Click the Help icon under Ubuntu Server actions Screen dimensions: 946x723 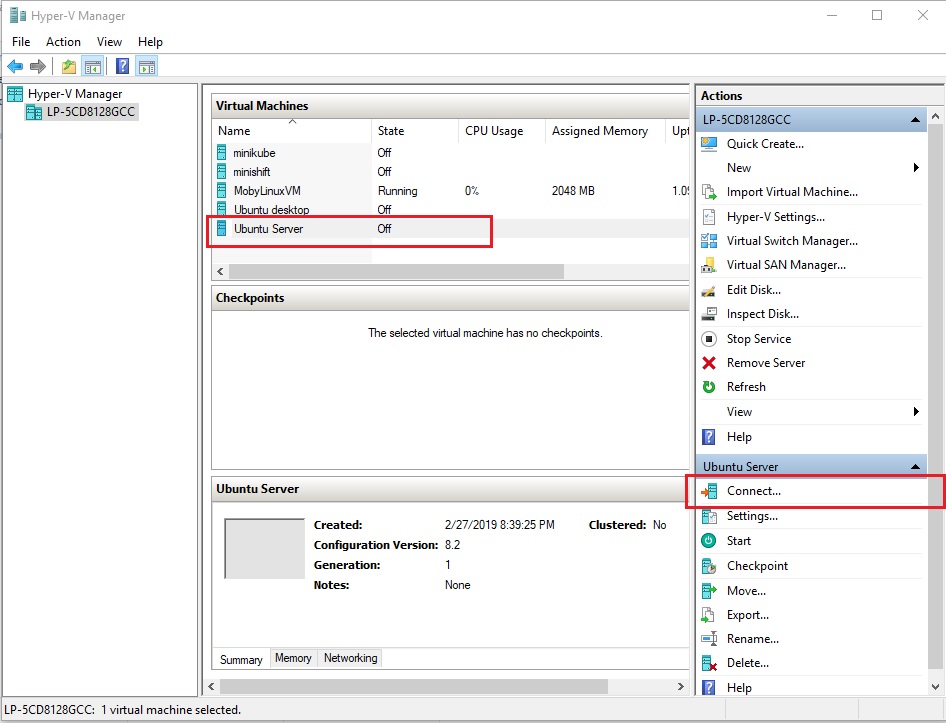(x=709, y=688)
